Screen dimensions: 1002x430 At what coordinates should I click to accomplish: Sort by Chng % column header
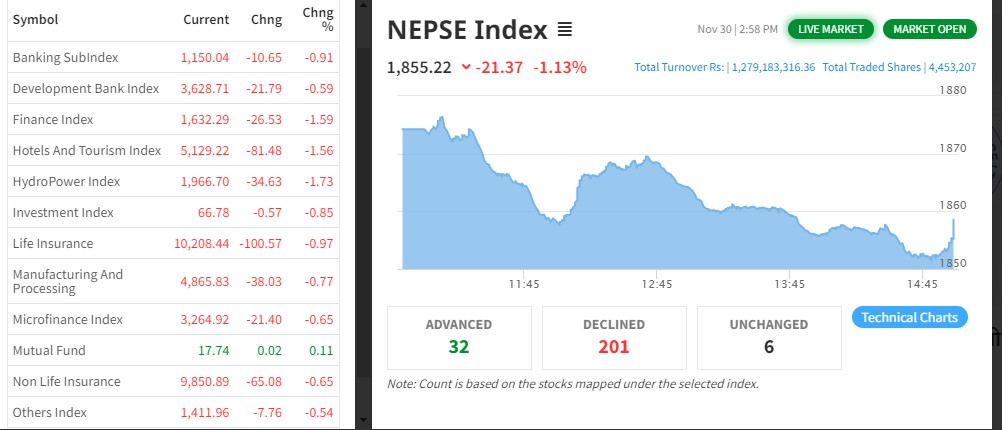click(319, 19)
